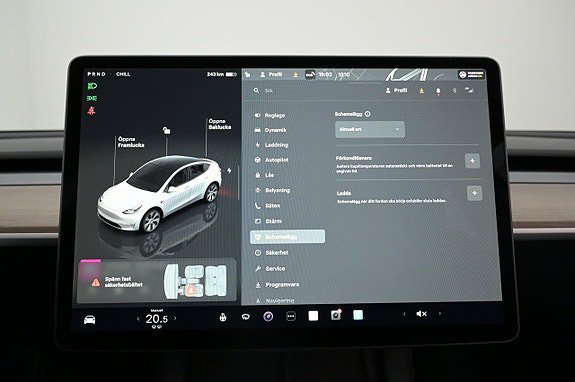Tap the yellow update icon on map bar
Viewport: 575px width, 382px height.
[x=296, y=75]
